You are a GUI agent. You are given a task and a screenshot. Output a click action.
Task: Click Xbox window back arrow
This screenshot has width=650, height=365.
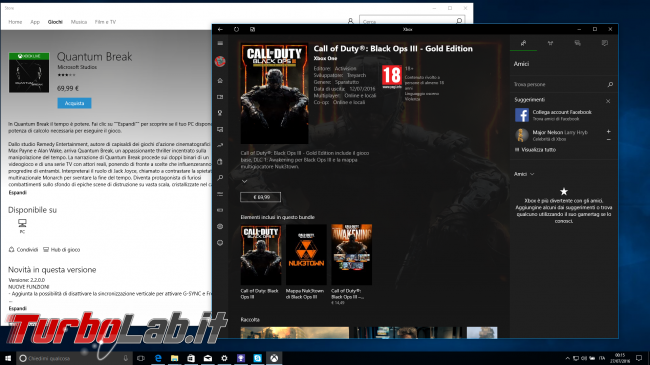pyautogui.click(x=220, y=29)
